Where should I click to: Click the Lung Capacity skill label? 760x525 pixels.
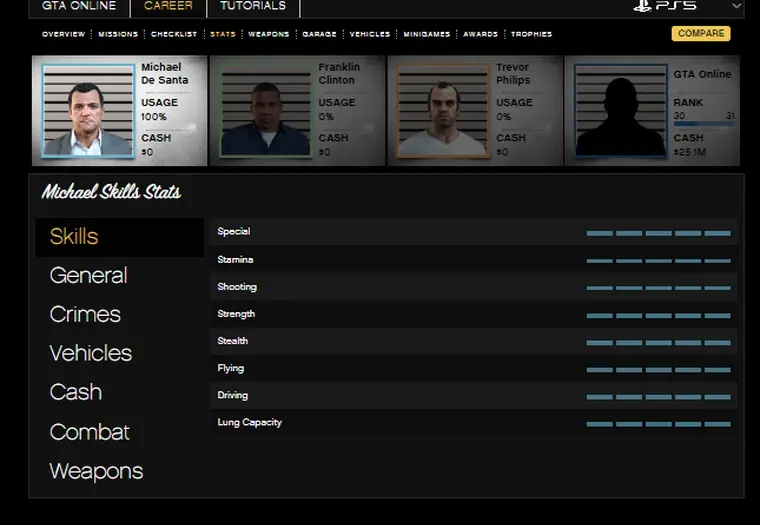[249, 422]
